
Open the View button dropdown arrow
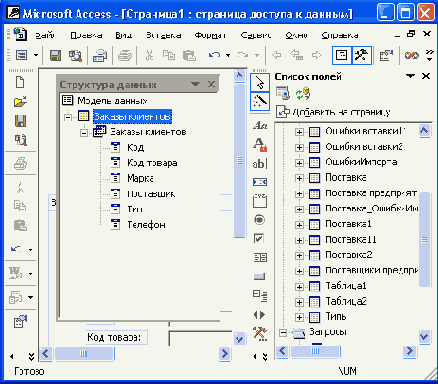tap(36, 55)
